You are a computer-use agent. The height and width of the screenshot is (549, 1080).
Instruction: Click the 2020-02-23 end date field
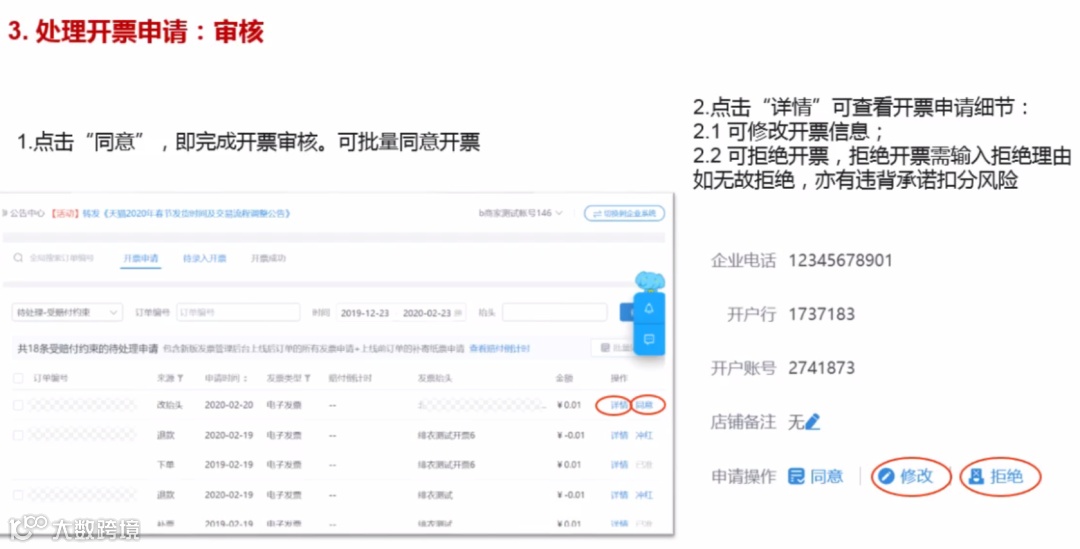427,313
